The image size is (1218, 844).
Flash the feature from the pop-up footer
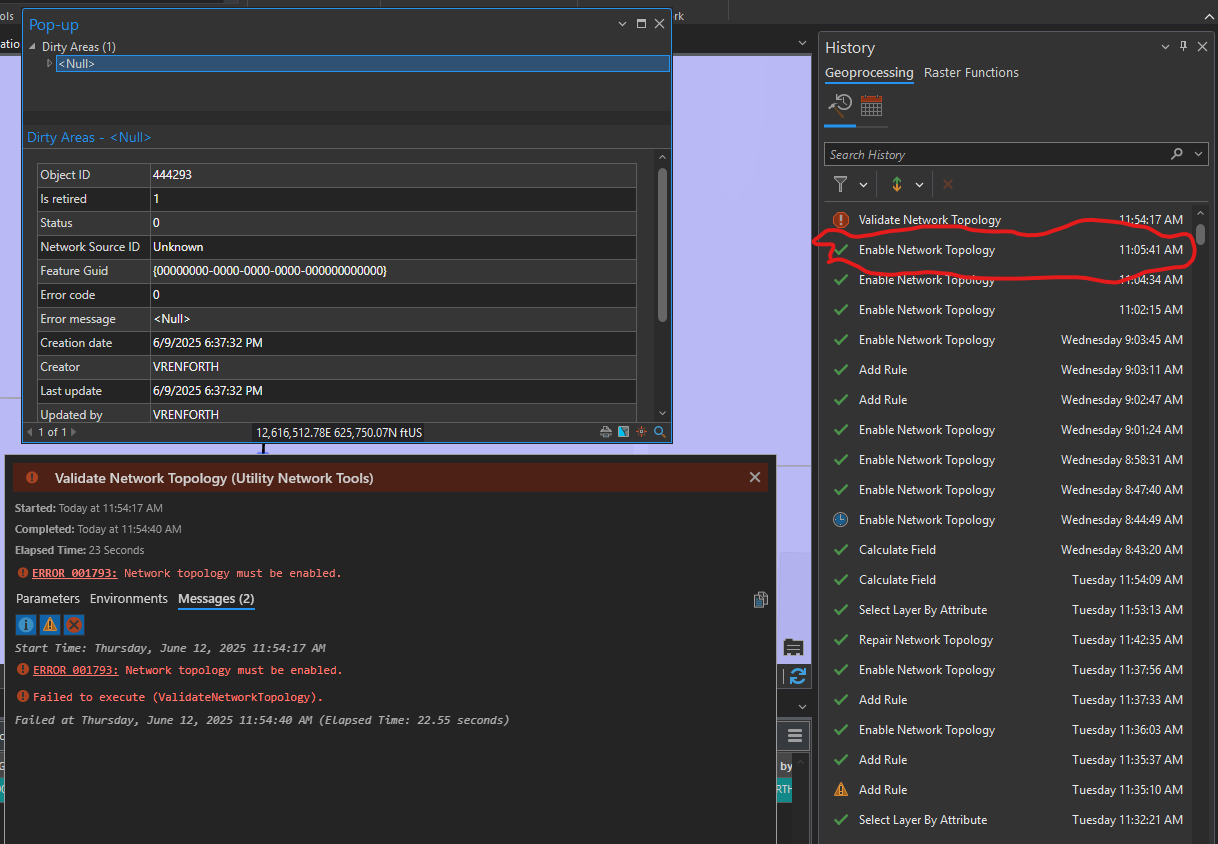click(641, 432)
